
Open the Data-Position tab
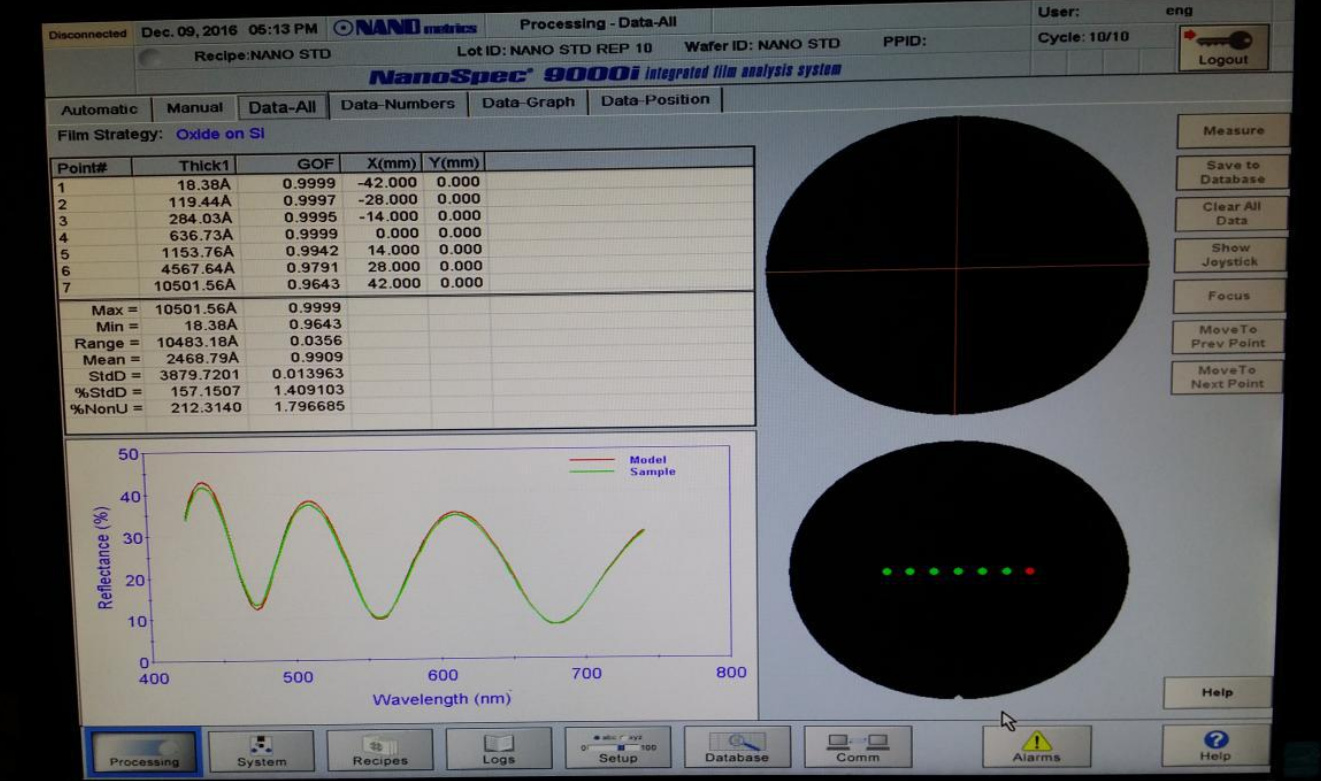pos(655,100)
